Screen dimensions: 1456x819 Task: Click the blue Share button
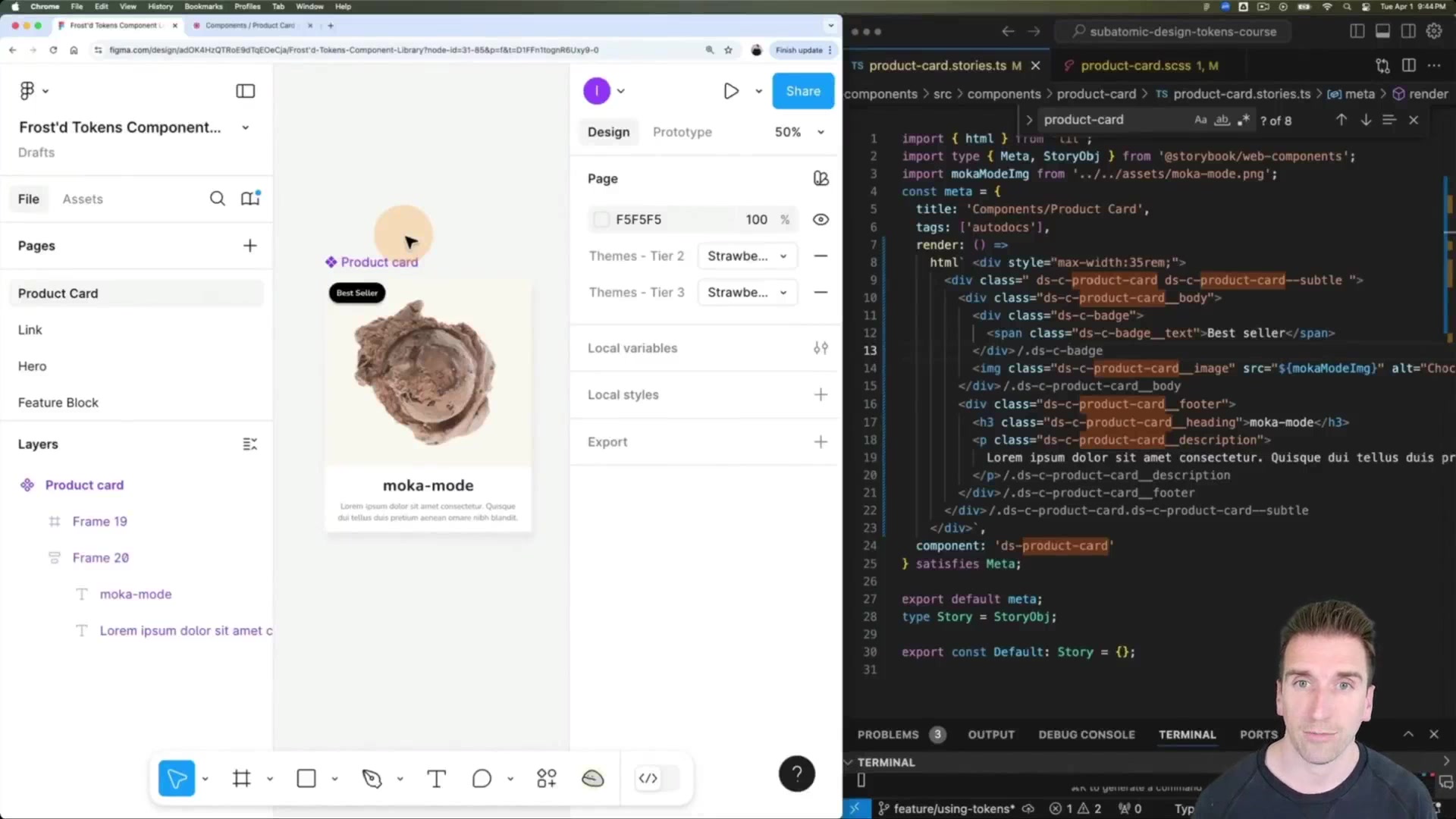coord(803,91)
